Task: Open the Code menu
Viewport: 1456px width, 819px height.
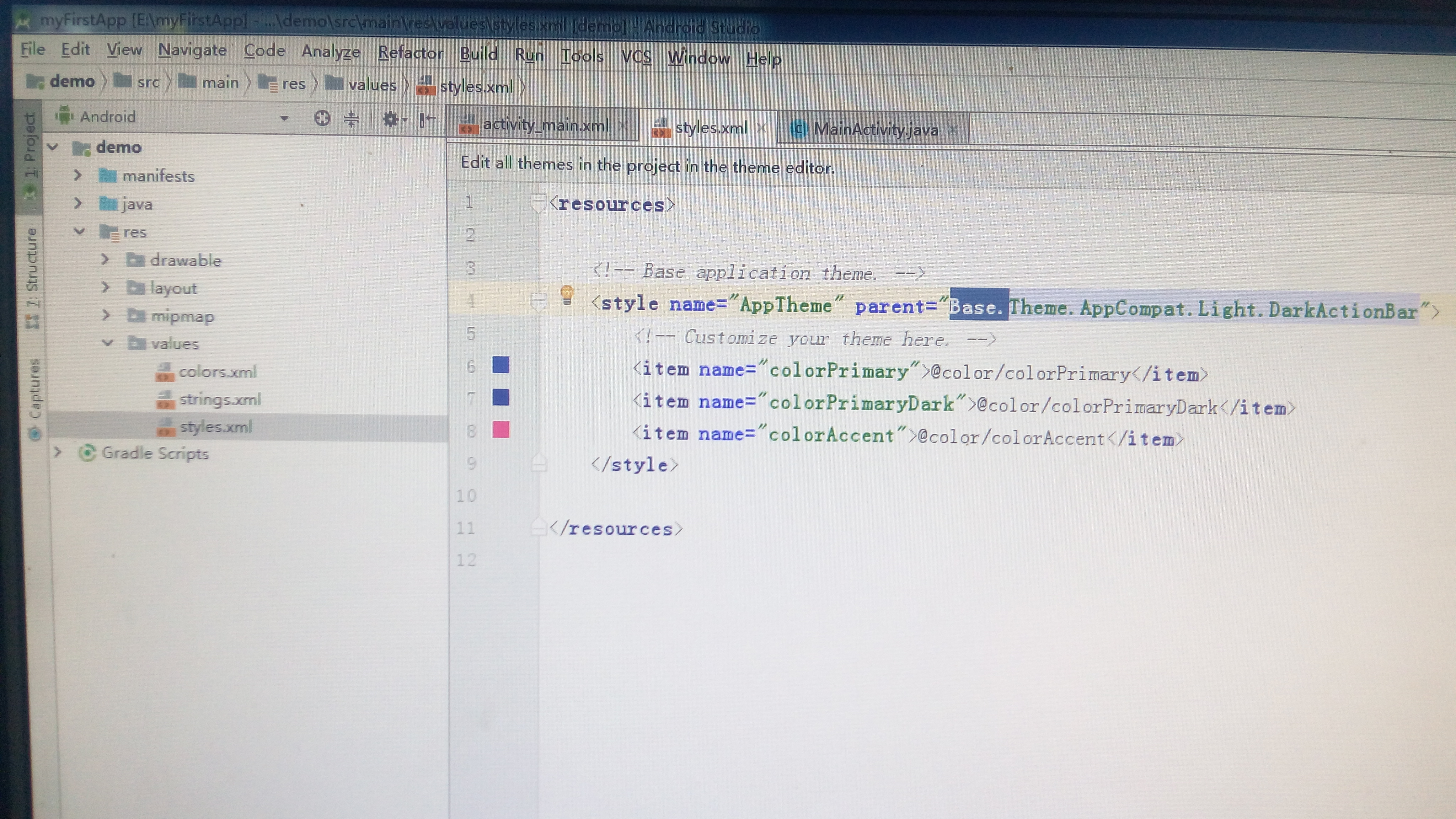Action: pyautogui.click(x=264, y=51)
